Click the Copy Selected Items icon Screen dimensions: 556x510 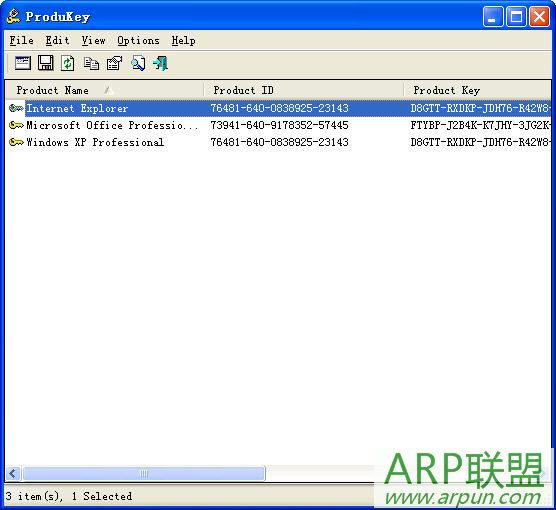click(91, 64)
